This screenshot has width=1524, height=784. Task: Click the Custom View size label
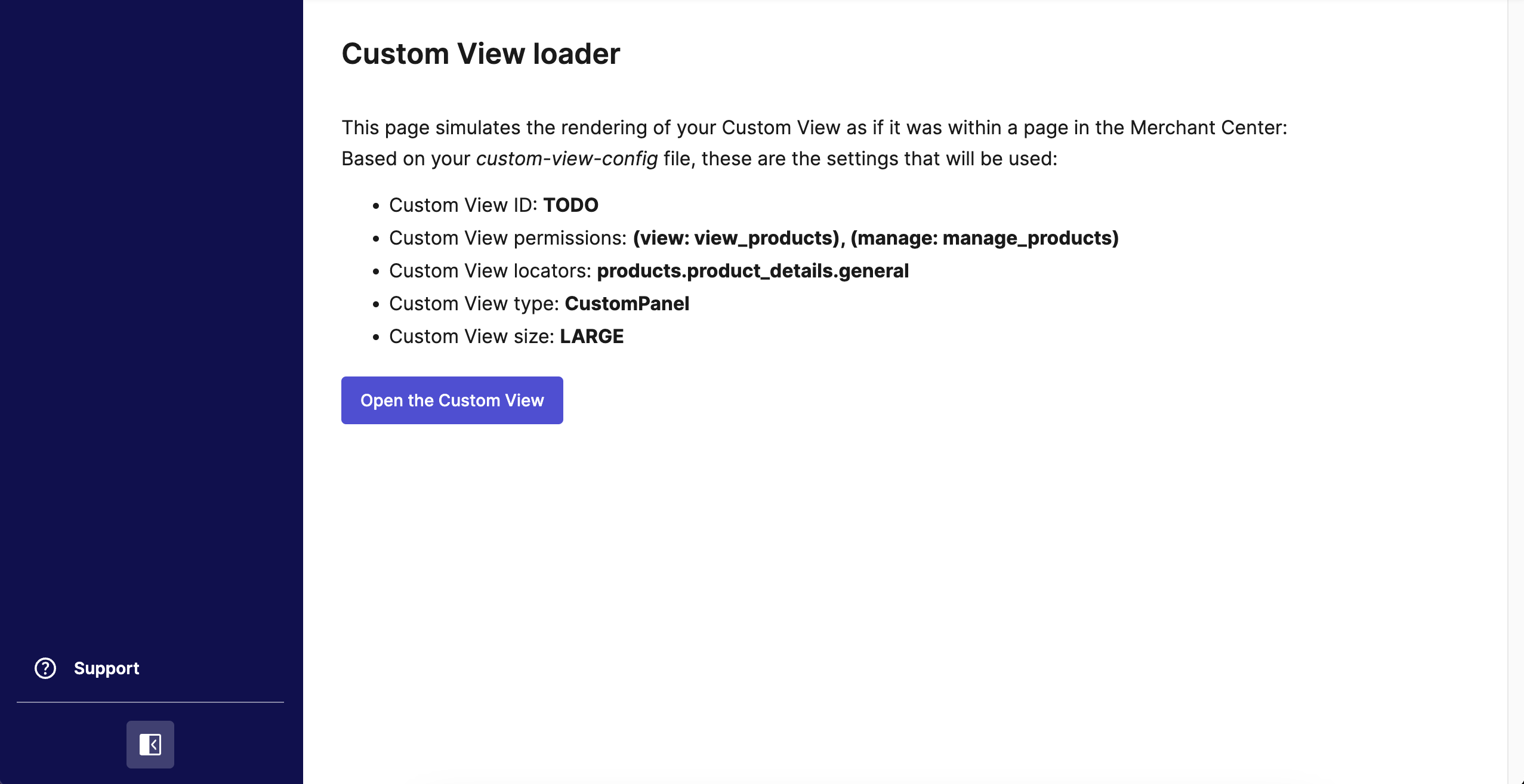tap(471, 337)
